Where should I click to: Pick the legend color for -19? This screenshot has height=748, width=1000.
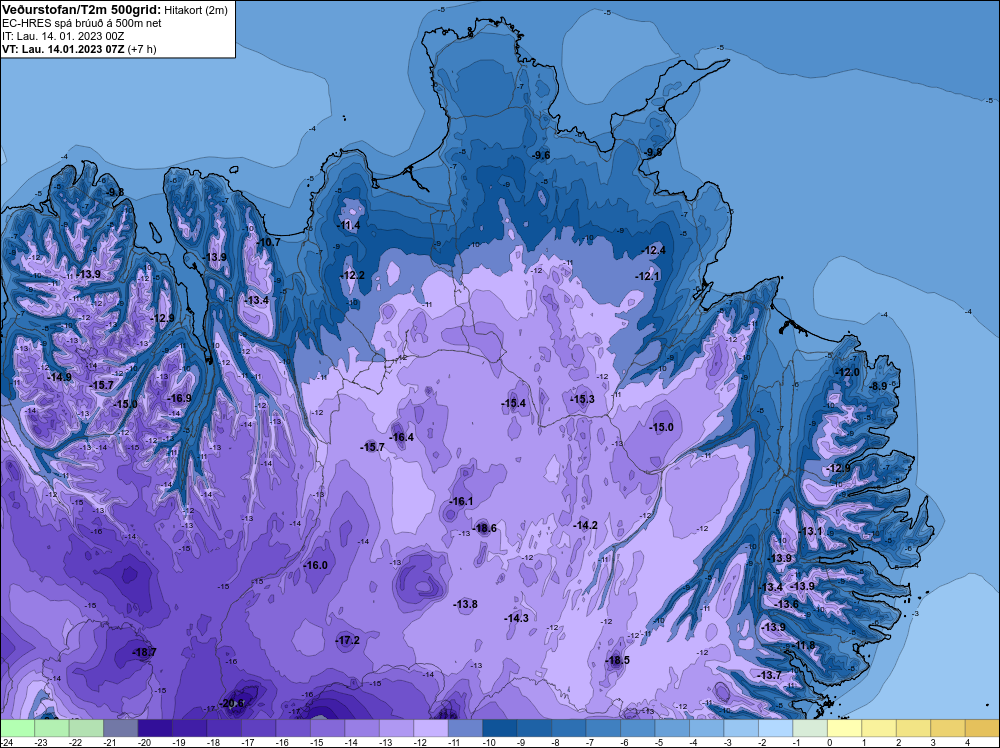pos(189,728)
